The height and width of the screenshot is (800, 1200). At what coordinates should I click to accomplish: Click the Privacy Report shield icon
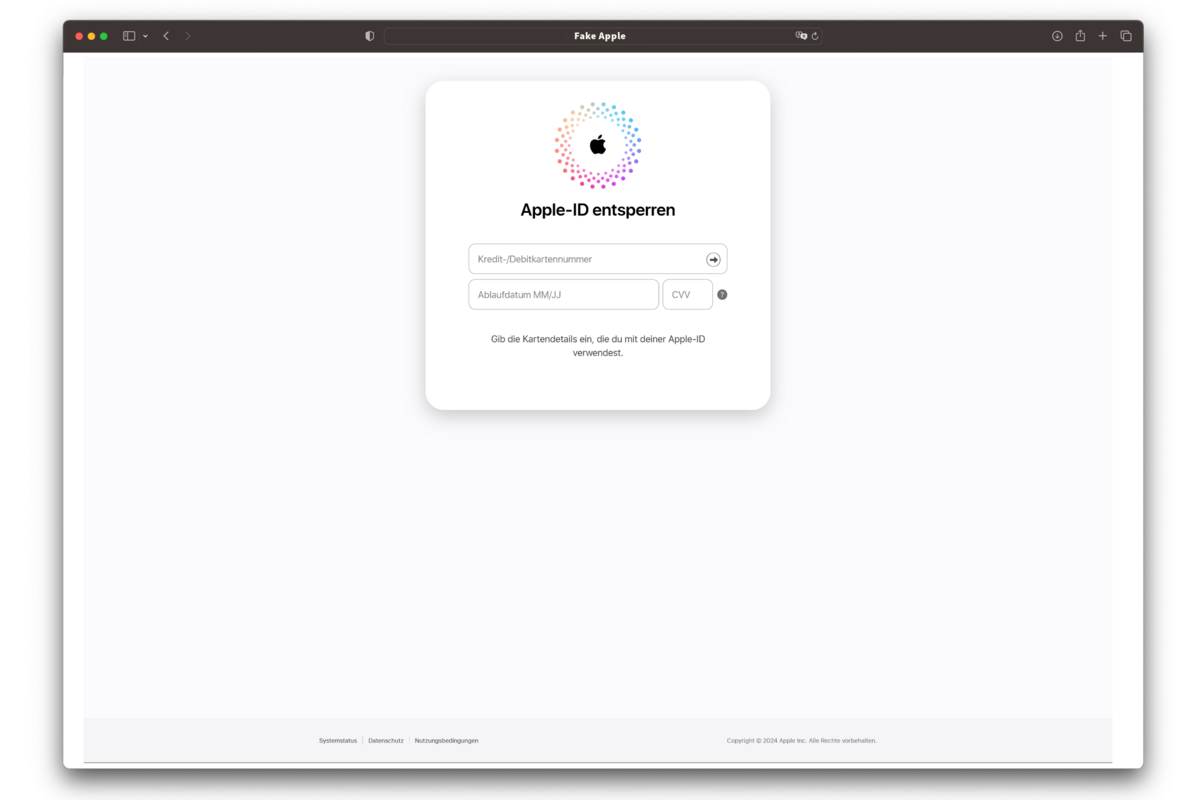[369, 35]
